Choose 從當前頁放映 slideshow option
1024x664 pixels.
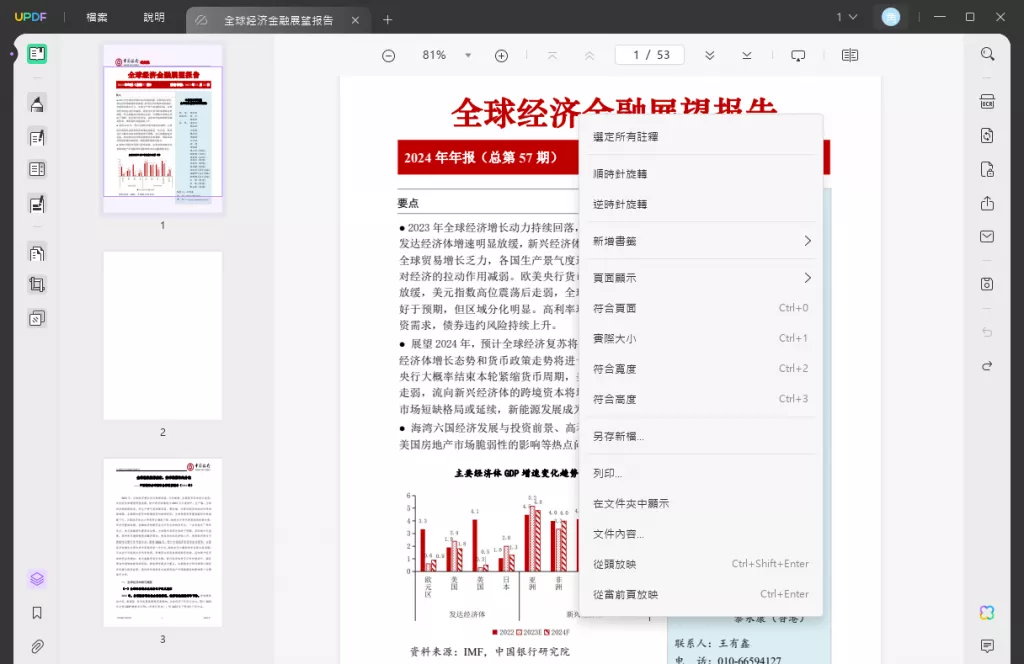coord(701,594)
